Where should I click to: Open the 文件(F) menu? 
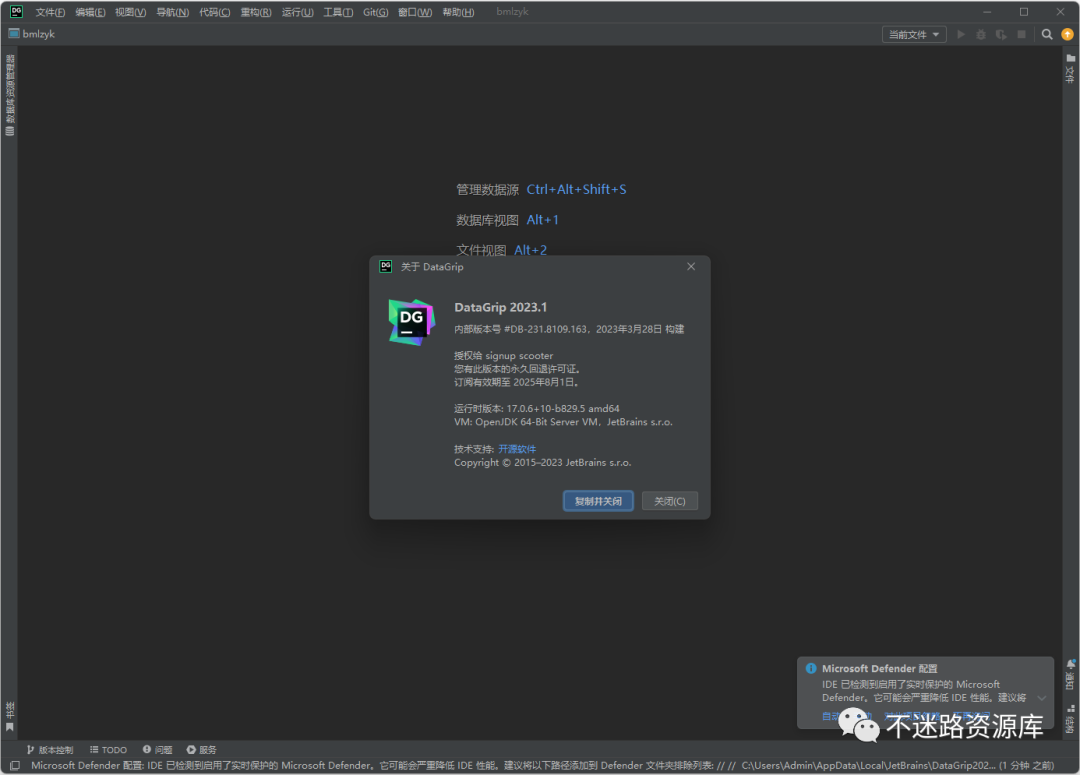coord(50,12)
